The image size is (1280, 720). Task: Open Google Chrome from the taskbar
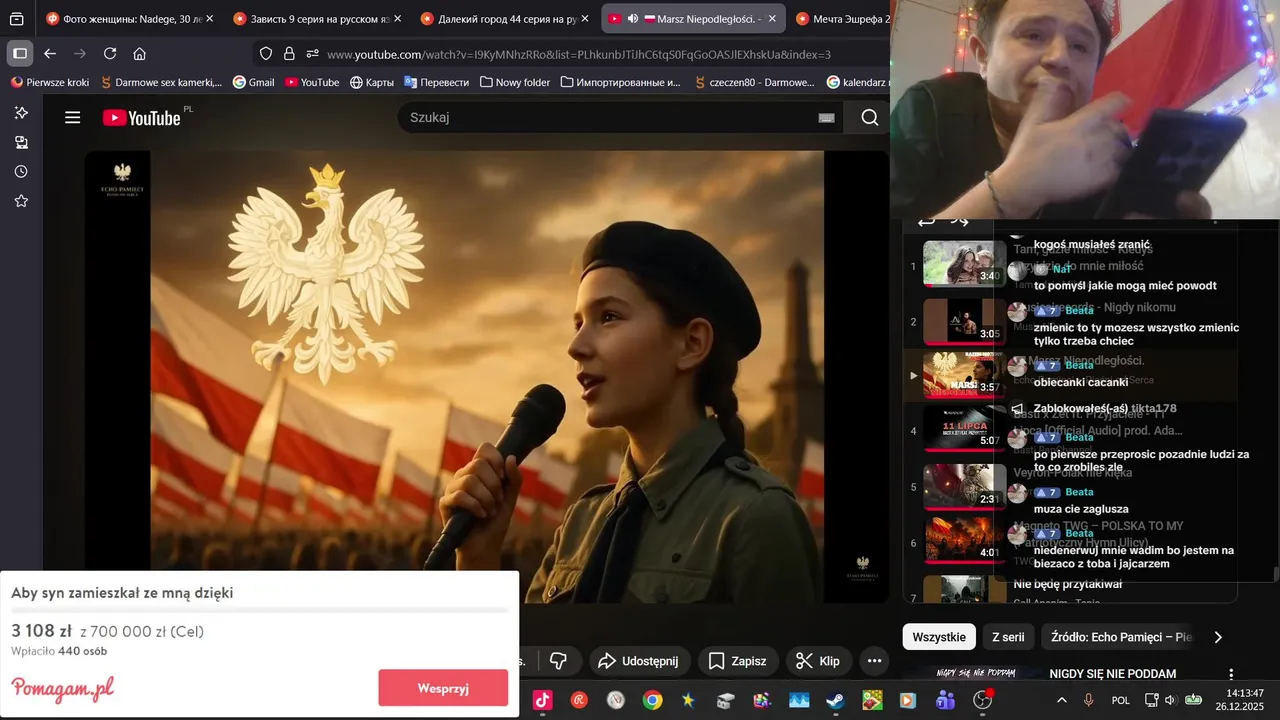point(652,700)
